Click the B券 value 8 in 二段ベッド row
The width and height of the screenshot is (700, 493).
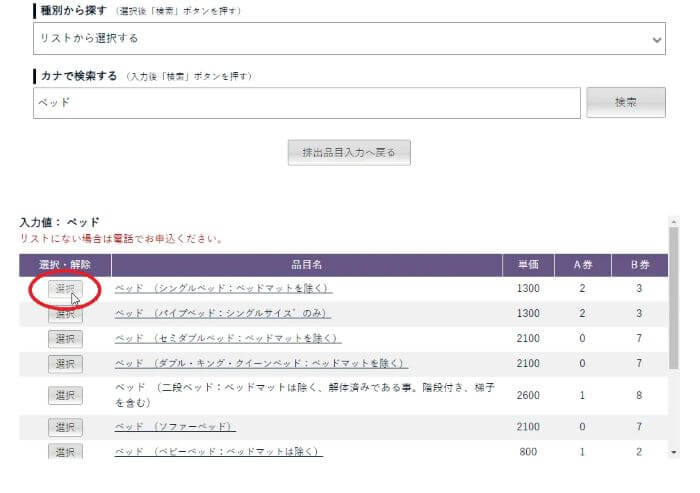click(x=639, y=396)
